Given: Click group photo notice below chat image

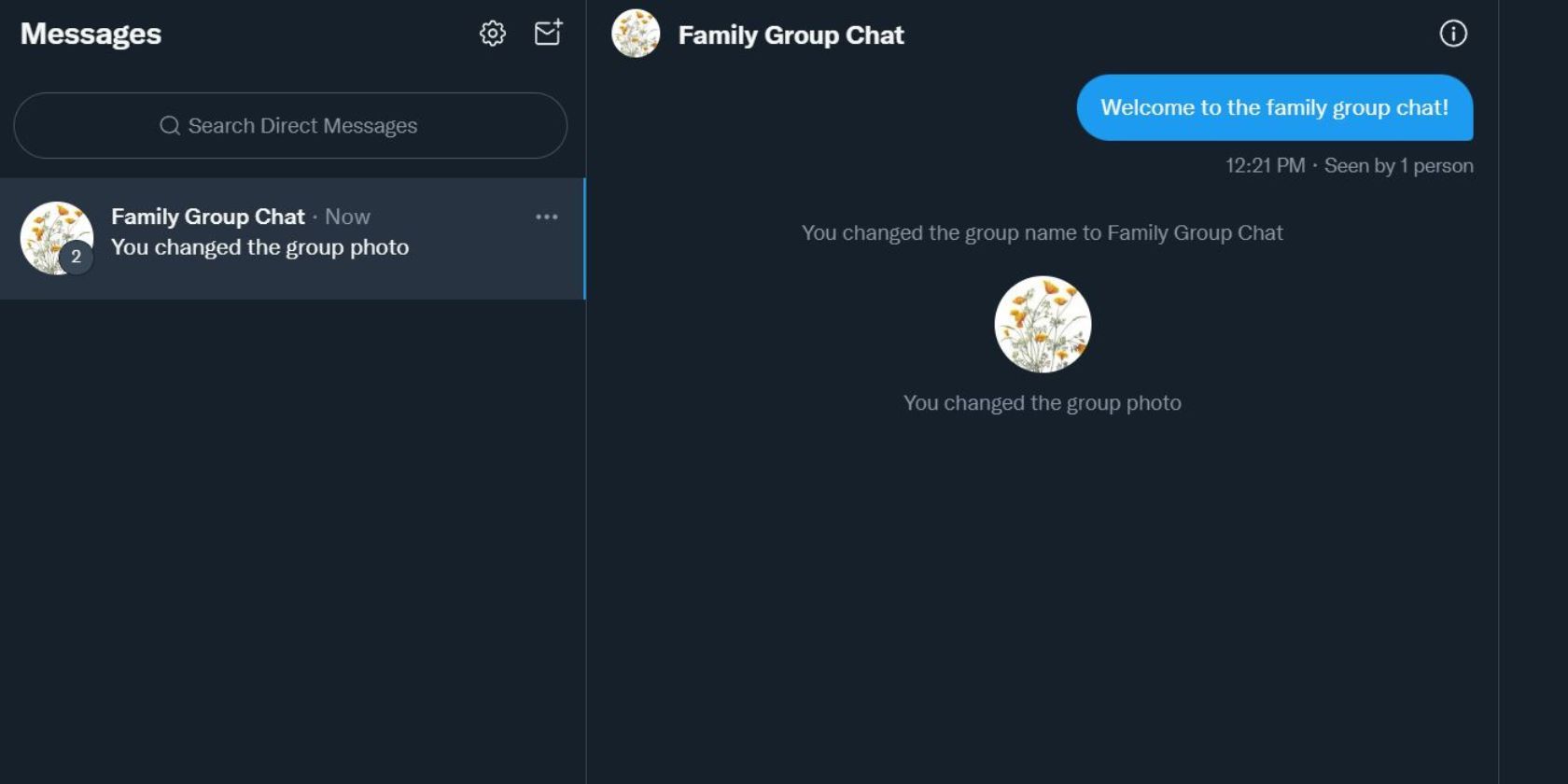Looking at the screenshot, I should 1042,403.
